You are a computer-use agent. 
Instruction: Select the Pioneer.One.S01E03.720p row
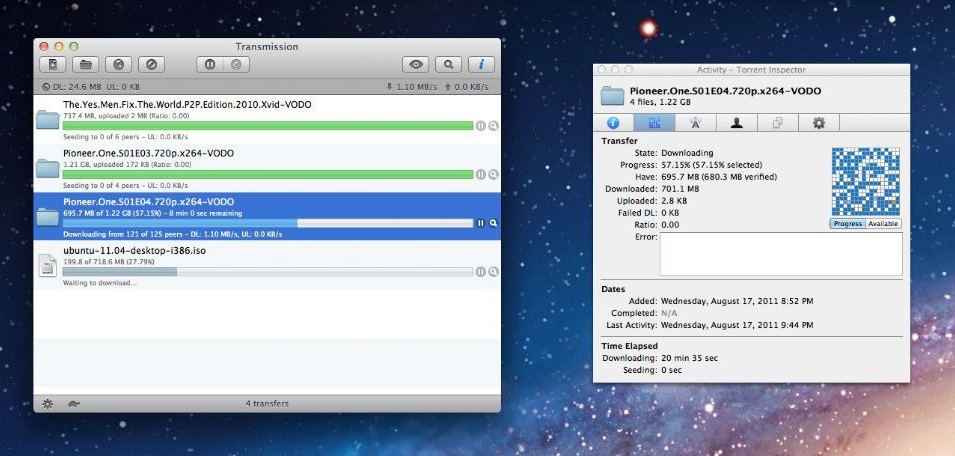pyautogui.click(x=267, y=168)
